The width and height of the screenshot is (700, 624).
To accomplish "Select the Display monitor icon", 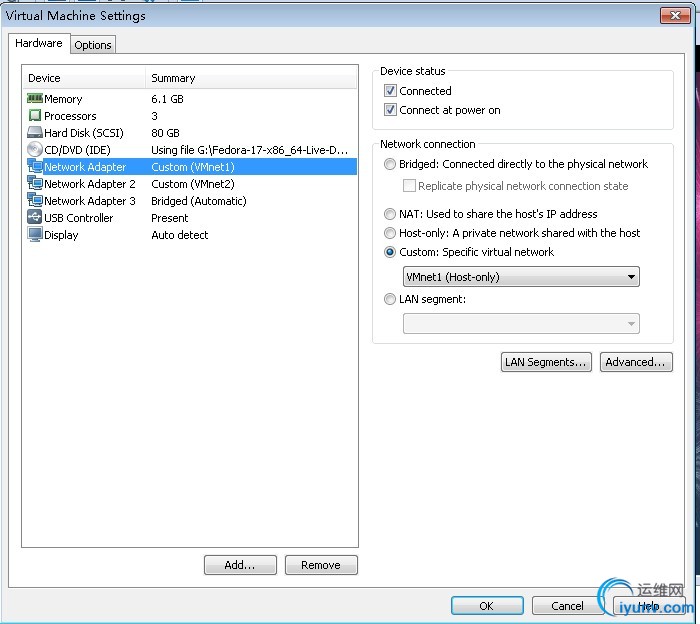I will click(x=35, y=234).
